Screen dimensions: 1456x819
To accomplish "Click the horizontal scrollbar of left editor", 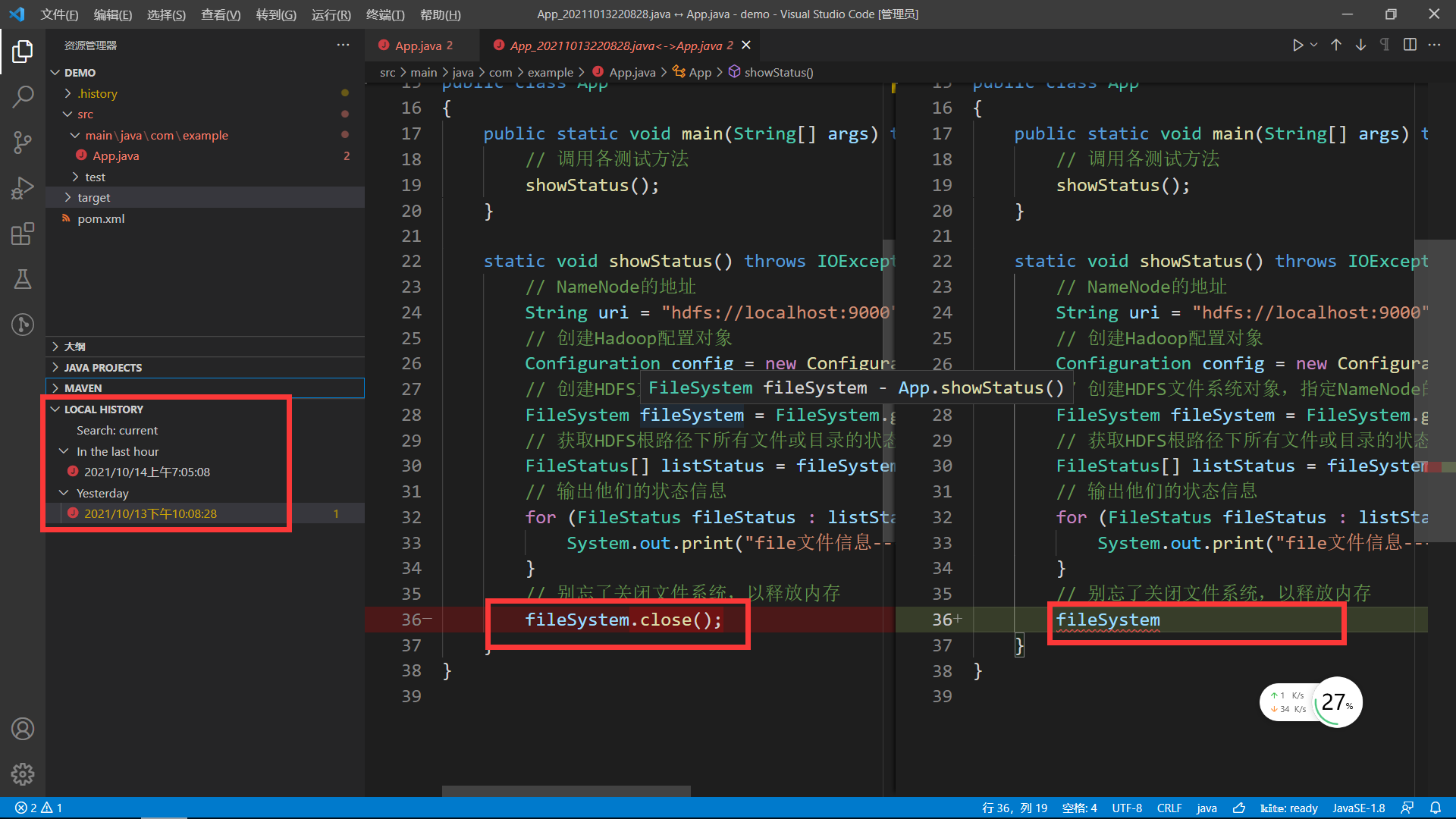I will click(566, 791).
